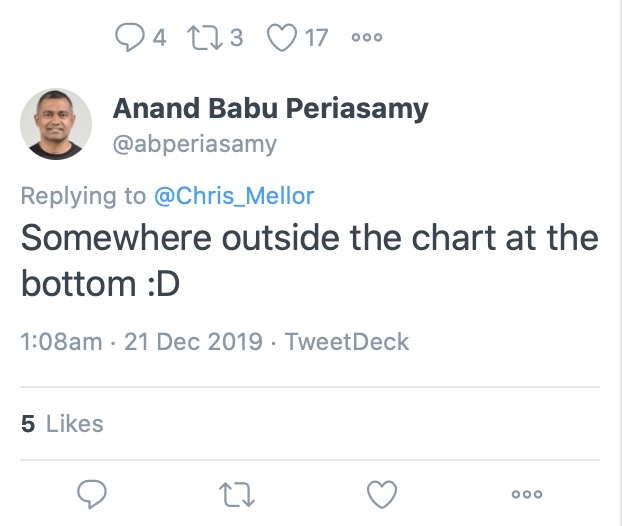Open the bottom more options dots menu
Screen dimensions: 622x526
tap(527, 494)
